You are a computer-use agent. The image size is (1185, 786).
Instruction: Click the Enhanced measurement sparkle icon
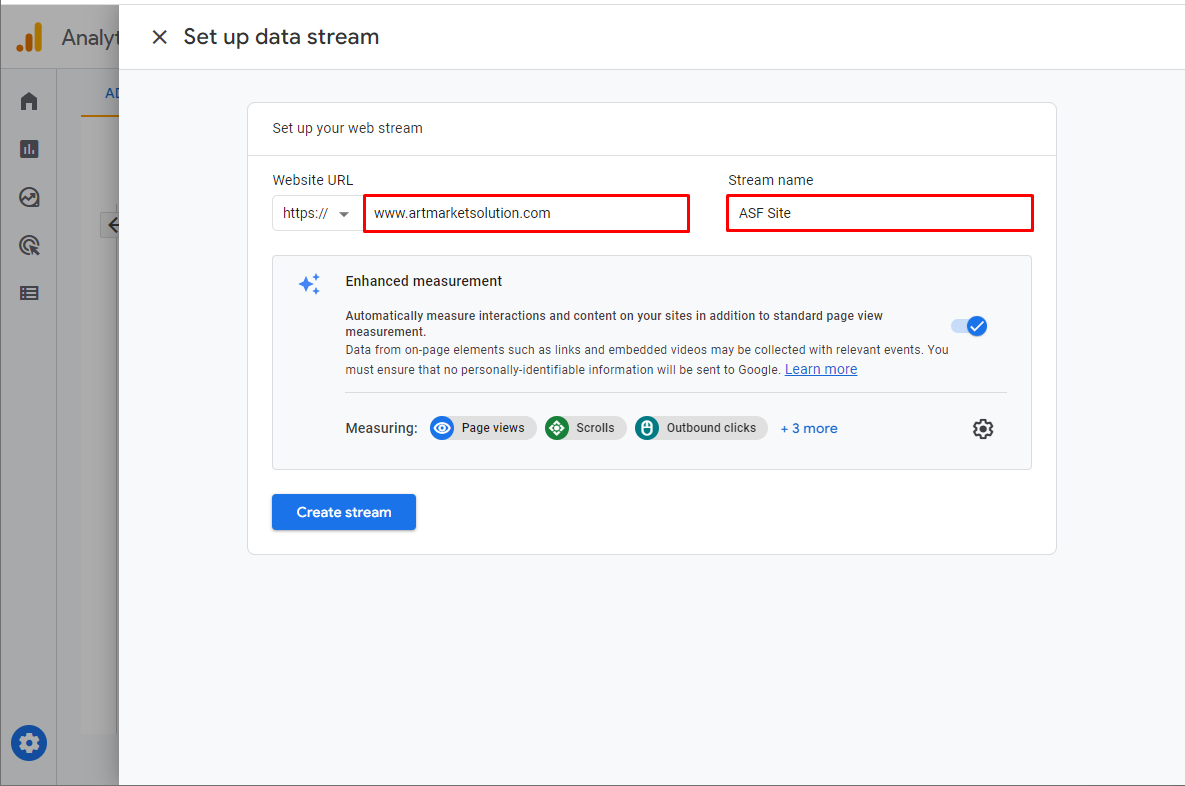[309, 284]
